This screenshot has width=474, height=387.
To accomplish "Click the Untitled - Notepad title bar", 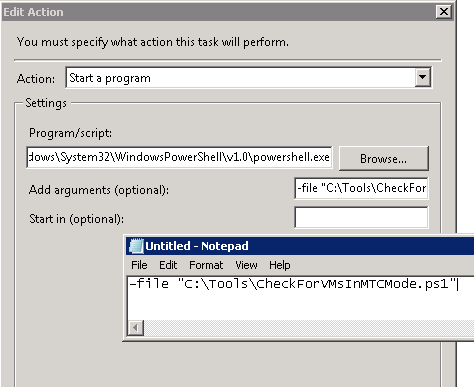I will (300, 246).
